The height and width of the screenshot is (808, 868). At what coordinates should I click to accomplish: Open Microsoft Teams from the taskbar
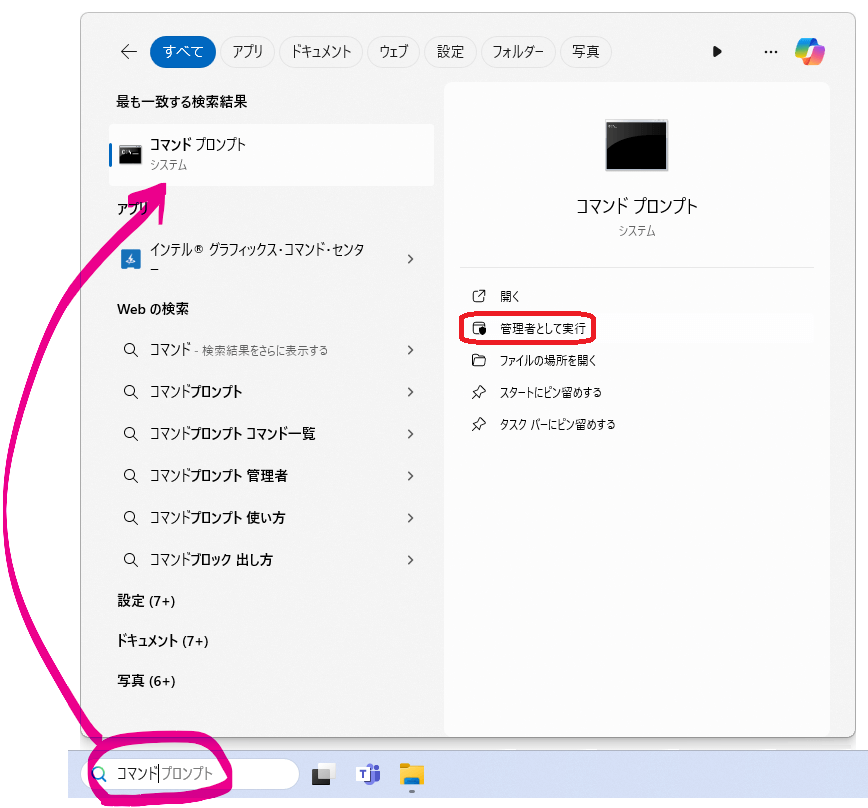[x=368, y=774]
